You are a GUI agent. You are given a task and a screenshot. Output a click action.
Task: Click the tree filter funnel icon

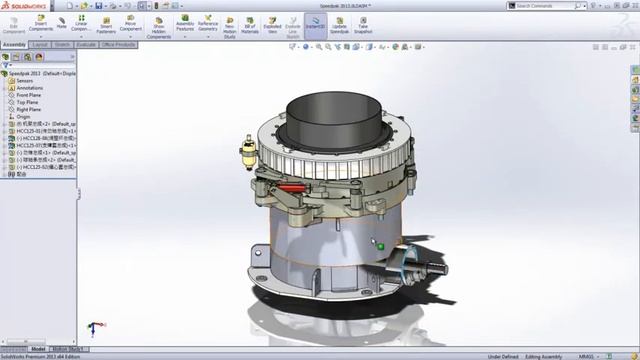[6, 65]
